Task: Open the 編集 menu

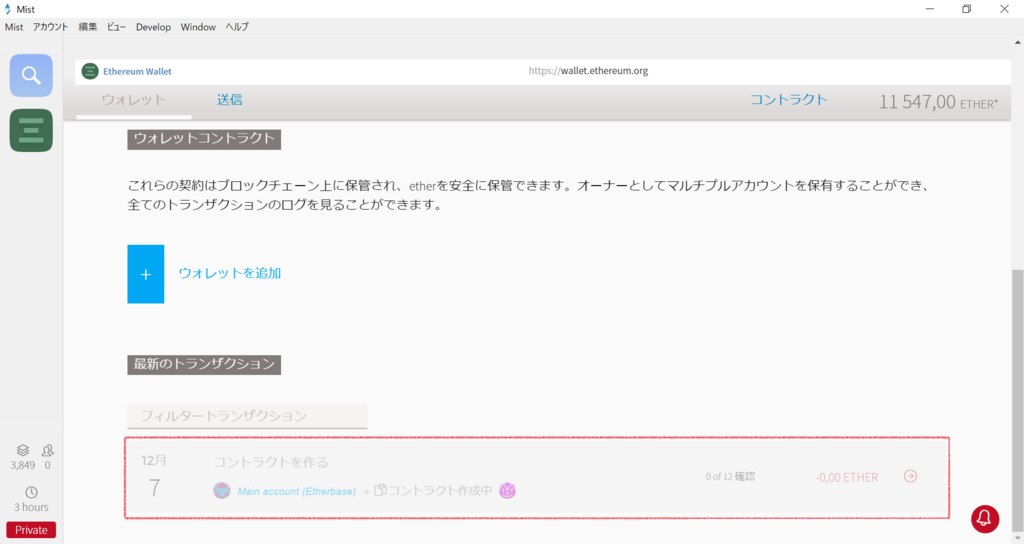Action: pos(88,27)
